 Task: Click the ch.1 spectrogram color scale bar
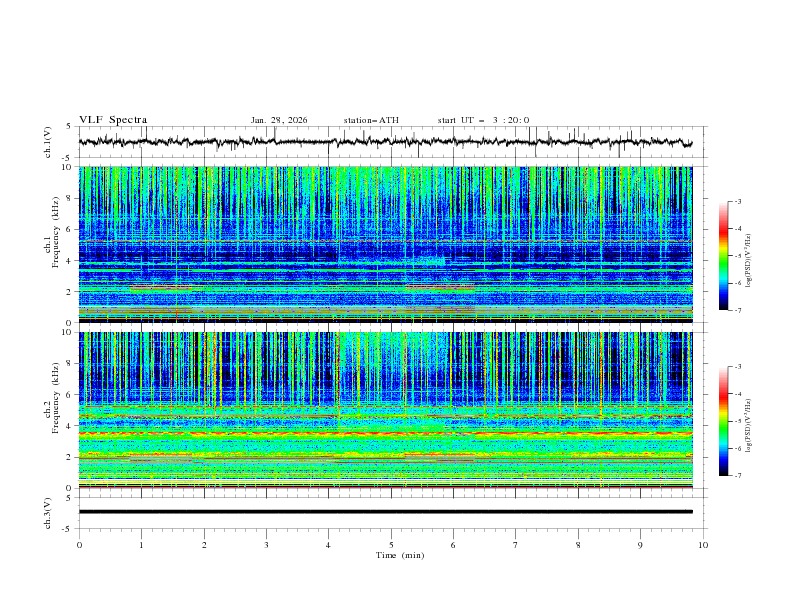click(x=723, y=256)
